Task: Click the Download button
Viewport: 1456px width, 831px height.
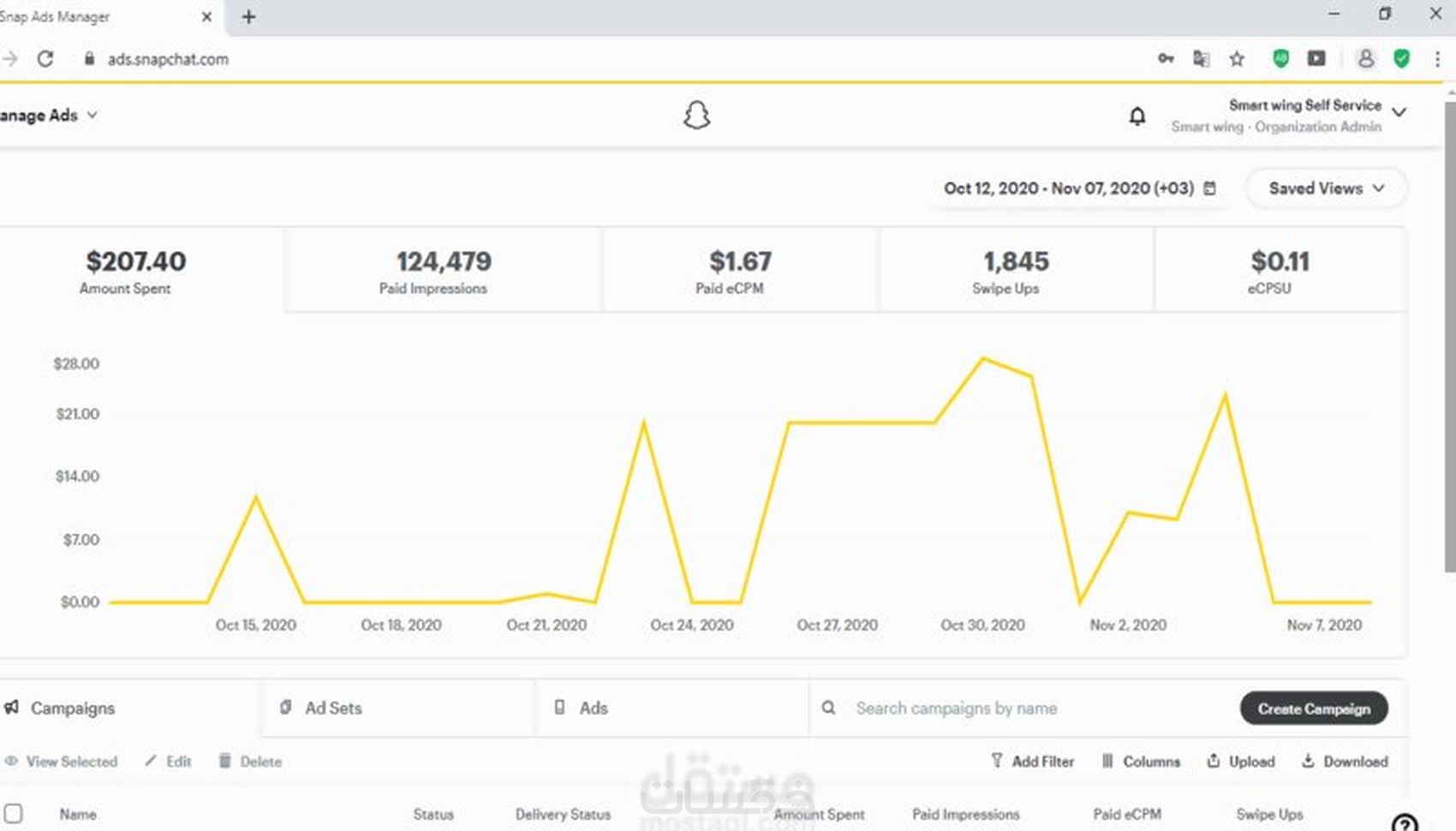Action: point(1345,762)
